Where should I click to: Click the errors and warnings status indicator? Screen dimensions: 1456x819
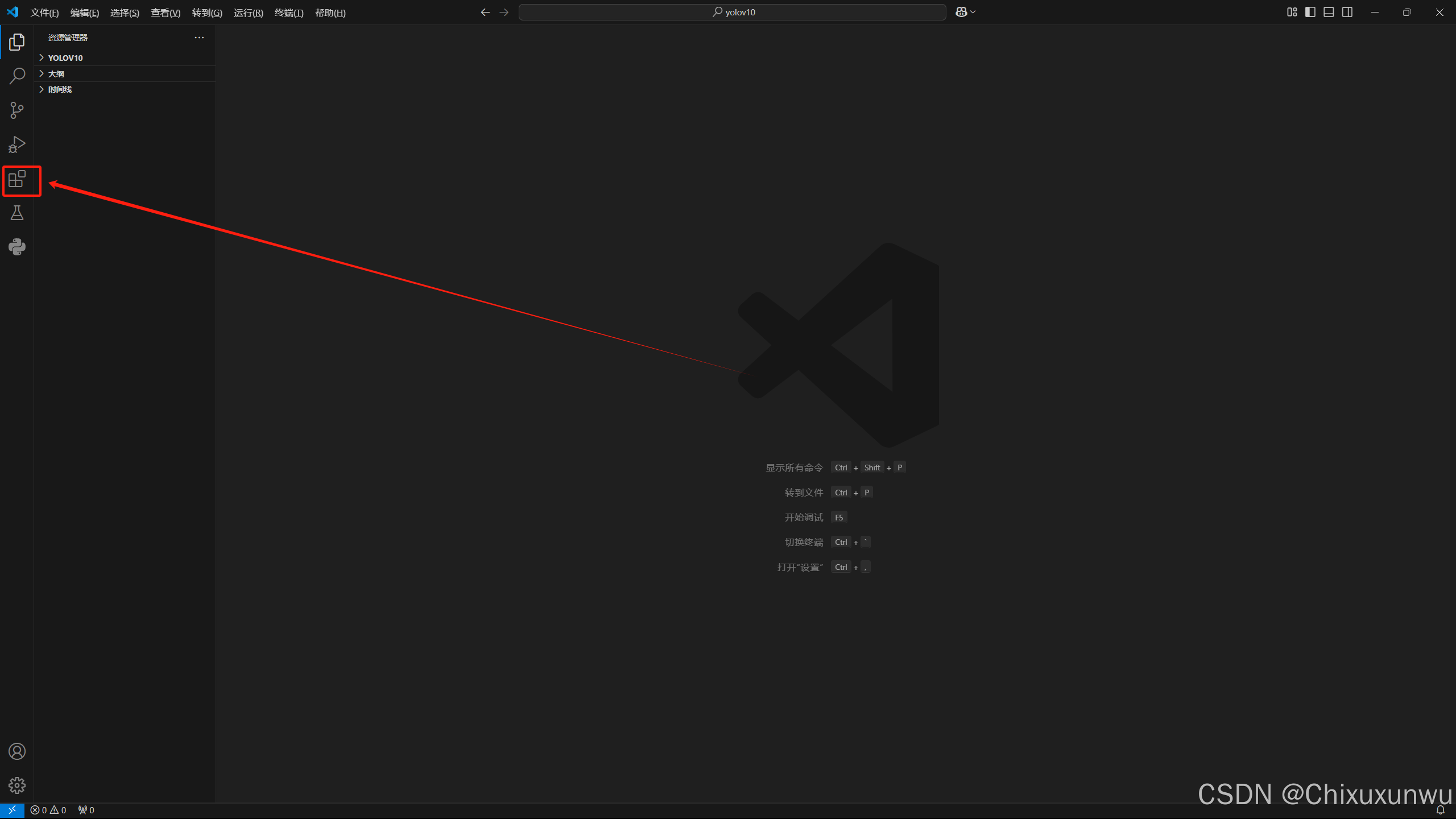pos(48,810)
